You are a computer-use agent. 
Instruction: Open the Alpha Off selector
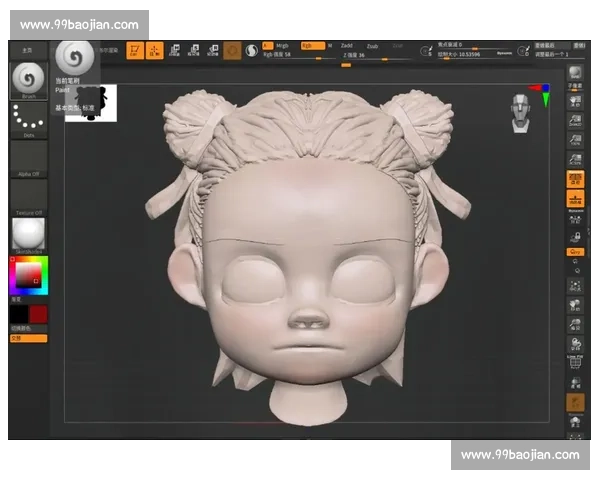(x=28, y=160)
